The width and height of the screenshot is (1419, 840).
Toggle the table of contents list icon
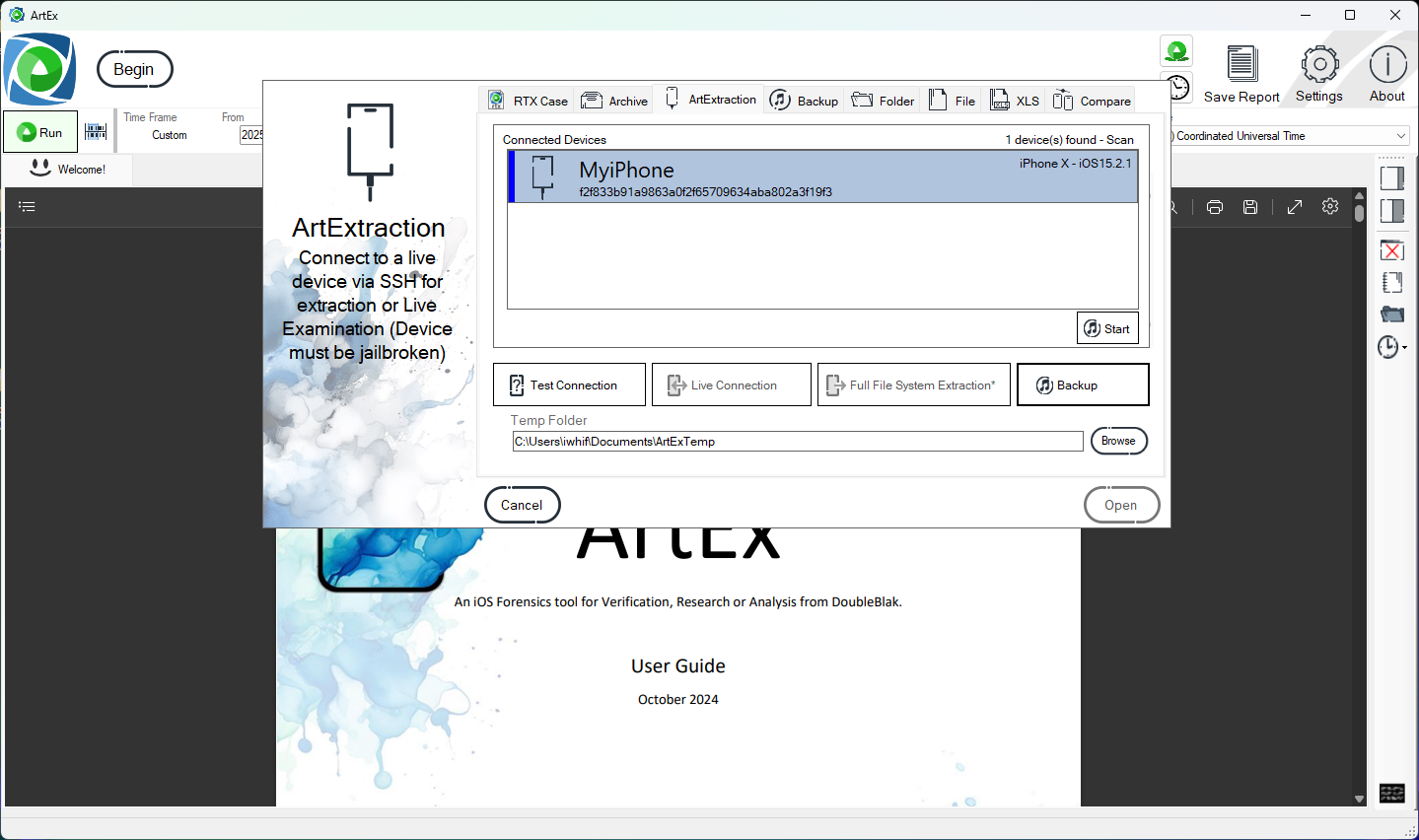27,207
